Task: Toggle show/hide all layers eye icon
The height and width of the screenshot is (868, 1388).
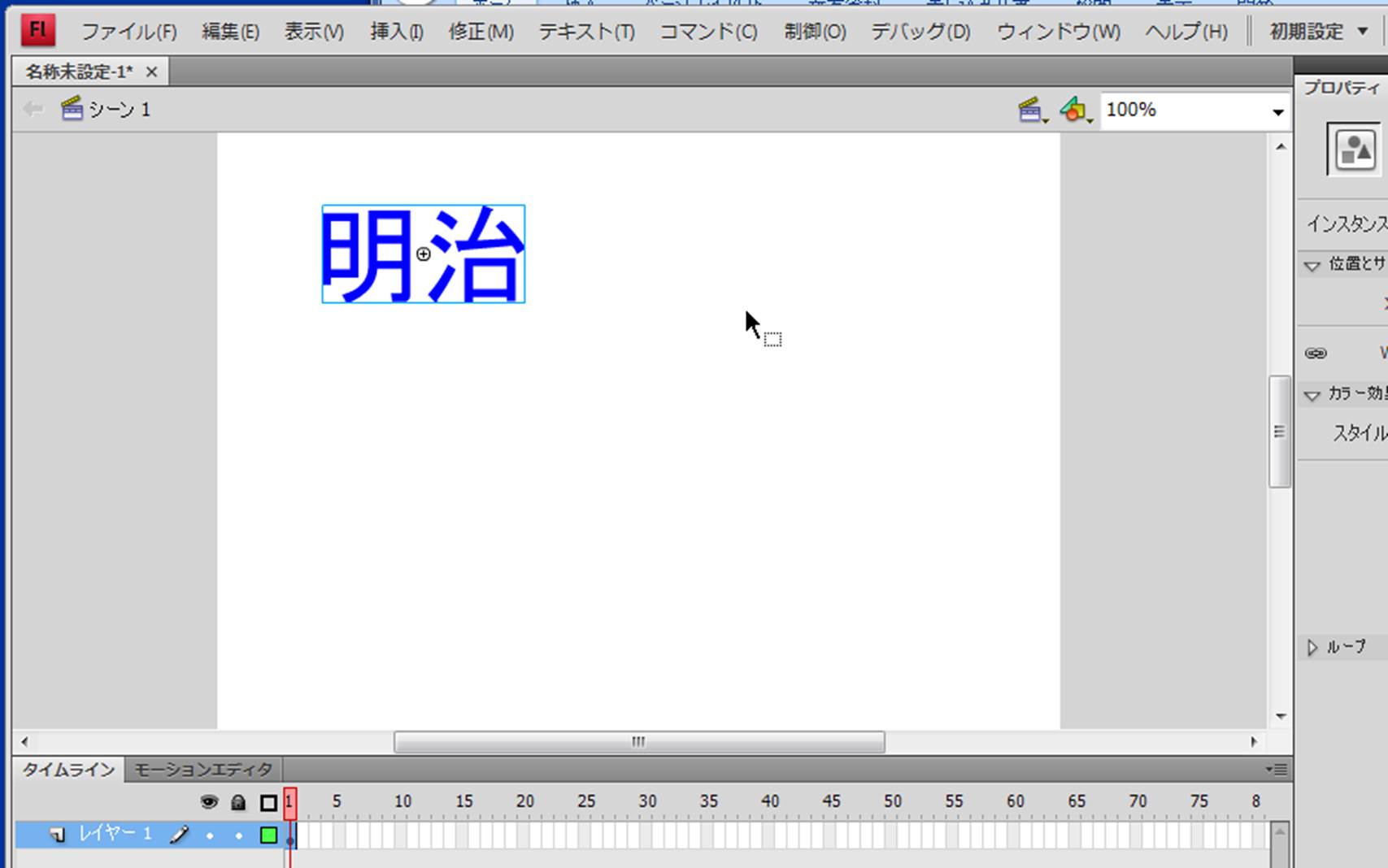Action: 209,803
